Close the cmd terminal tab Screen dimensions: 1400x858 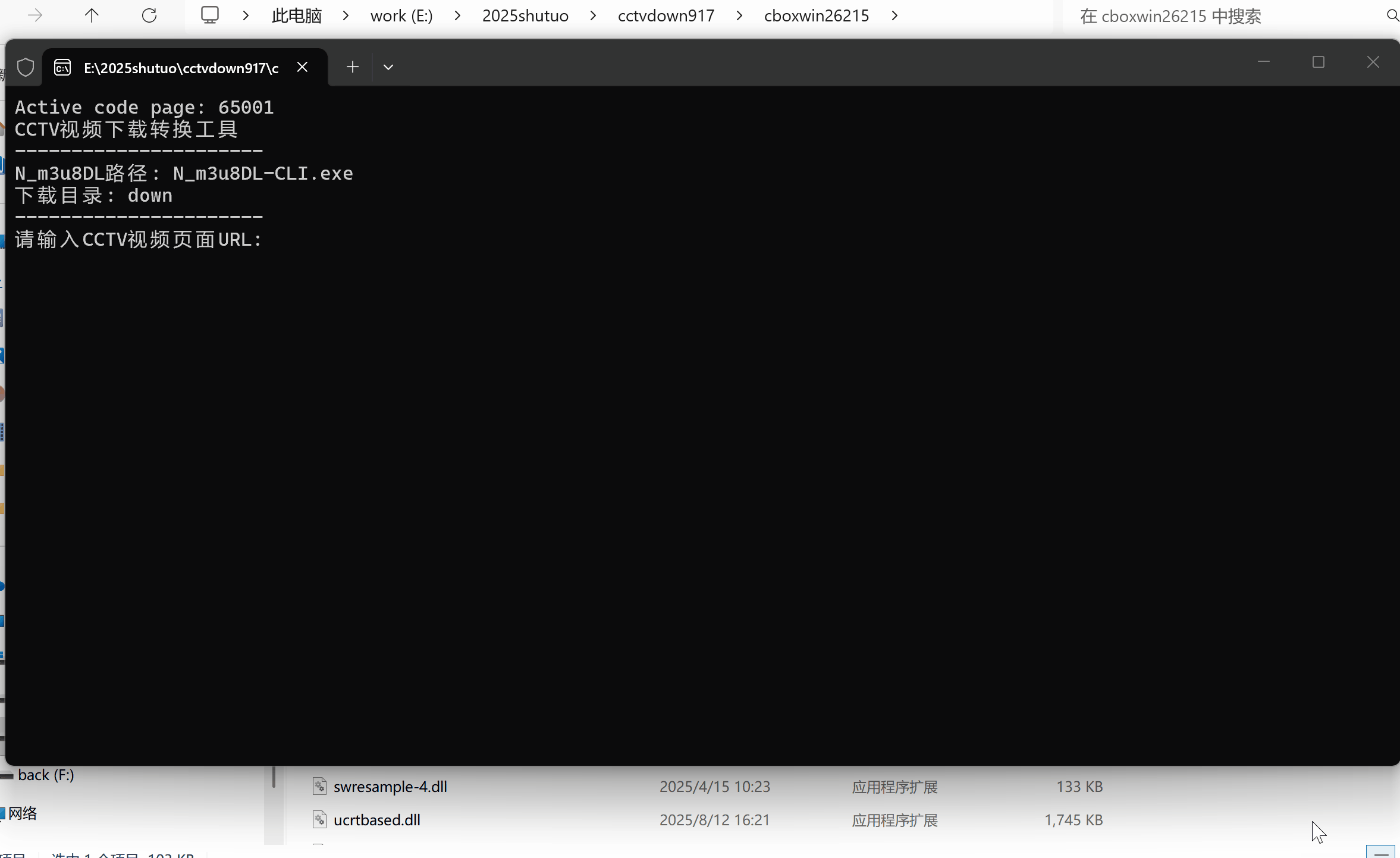pos(302,67)
